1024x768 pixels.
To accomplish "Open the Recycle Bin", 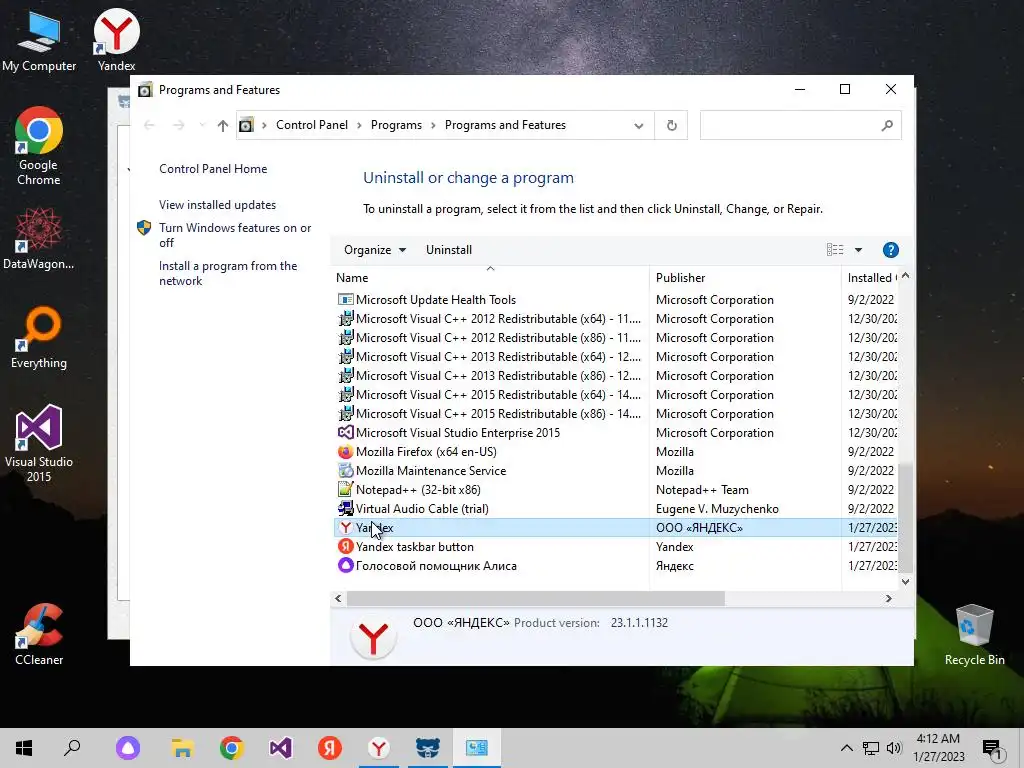I will pyautogui.click(x=974, y=634).
